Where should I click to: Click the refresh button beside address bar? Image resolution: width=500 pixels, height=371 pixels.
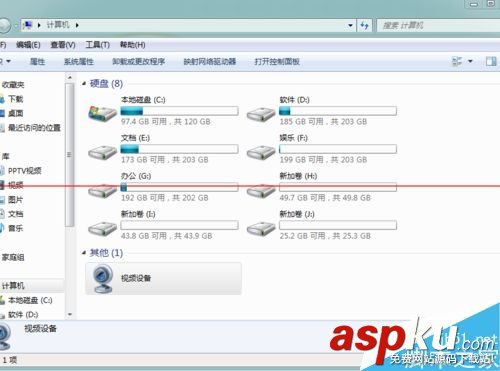[364, 25]
